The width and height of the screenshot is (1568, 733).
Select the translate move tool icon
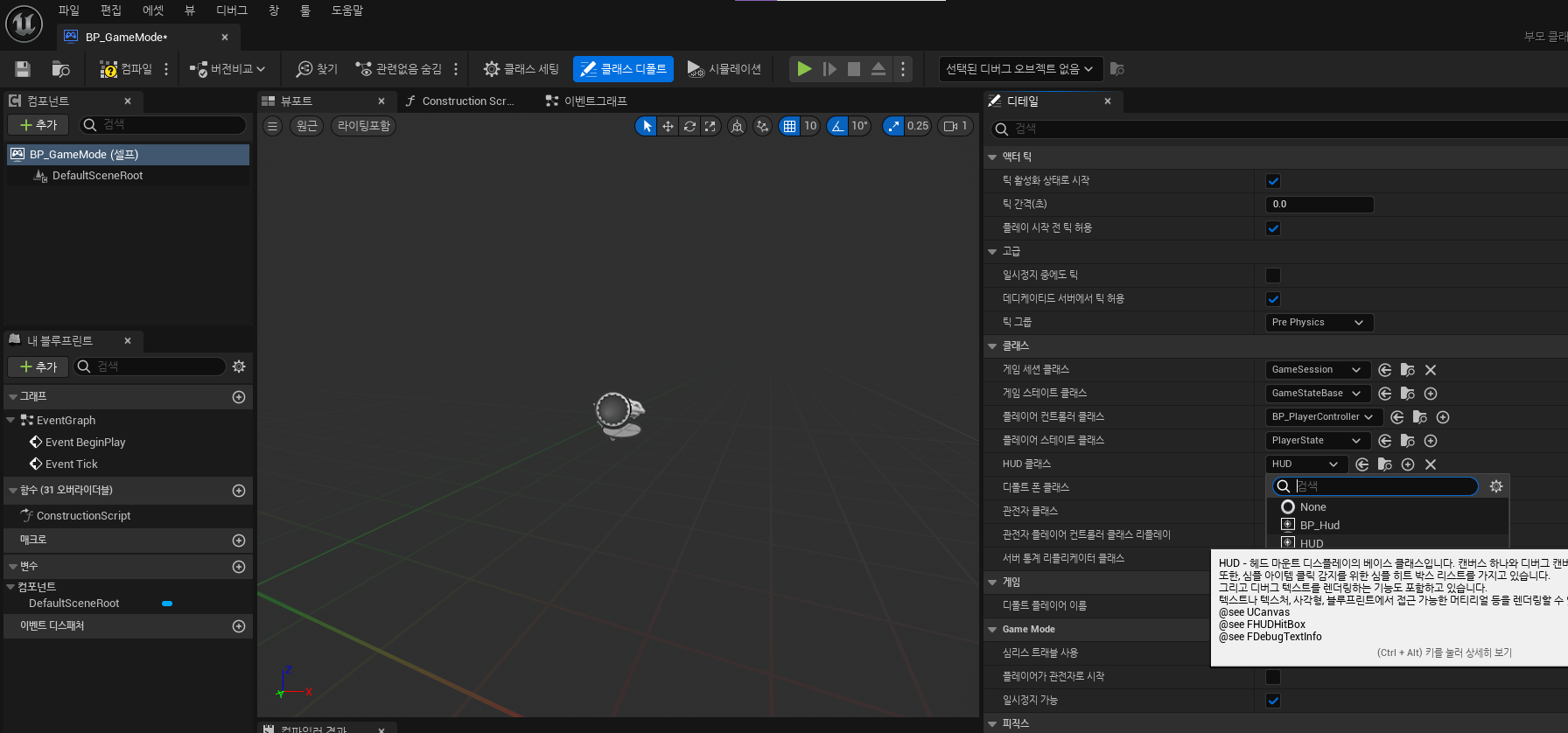(668, 126)
